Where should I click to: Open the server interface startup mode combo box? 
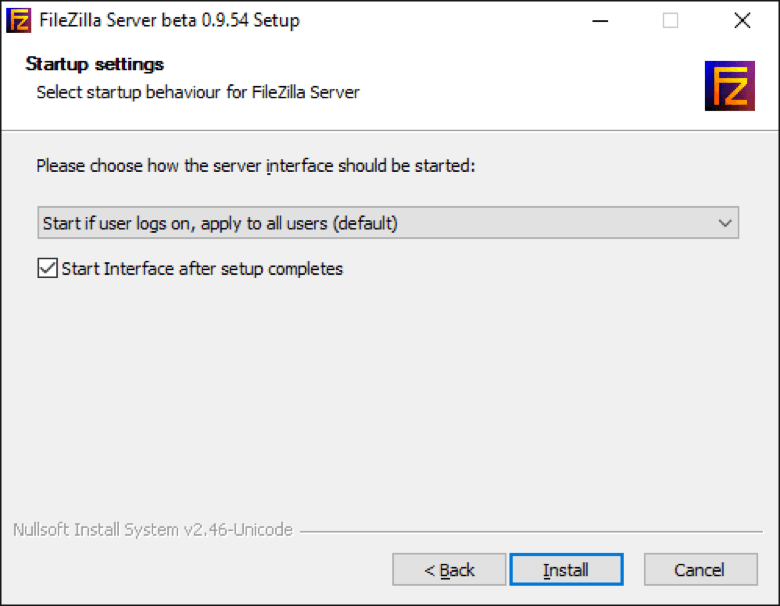click(387, 223)
